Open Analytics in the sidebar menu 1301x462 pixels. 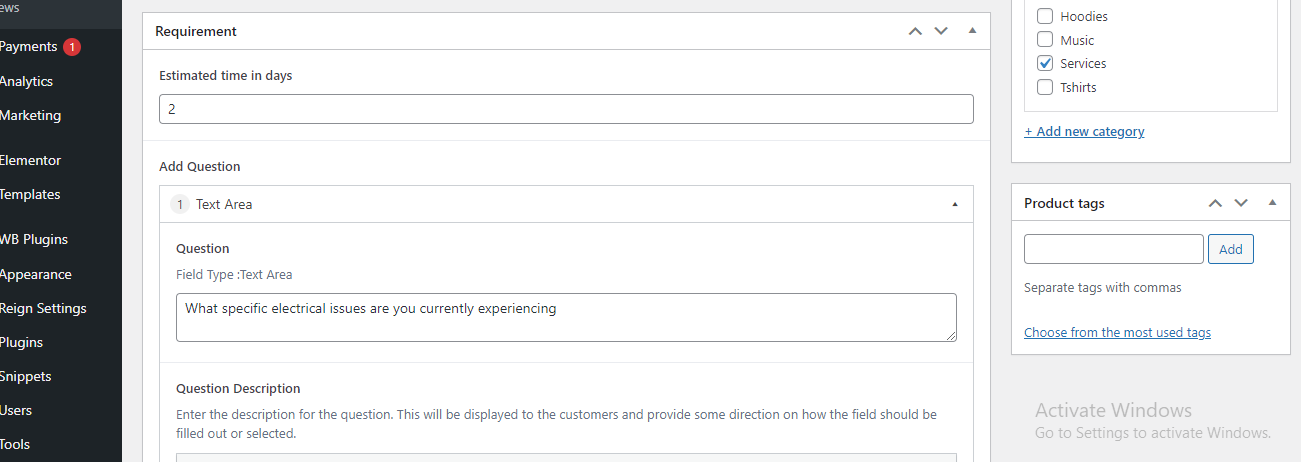click(x=27, y=81)
